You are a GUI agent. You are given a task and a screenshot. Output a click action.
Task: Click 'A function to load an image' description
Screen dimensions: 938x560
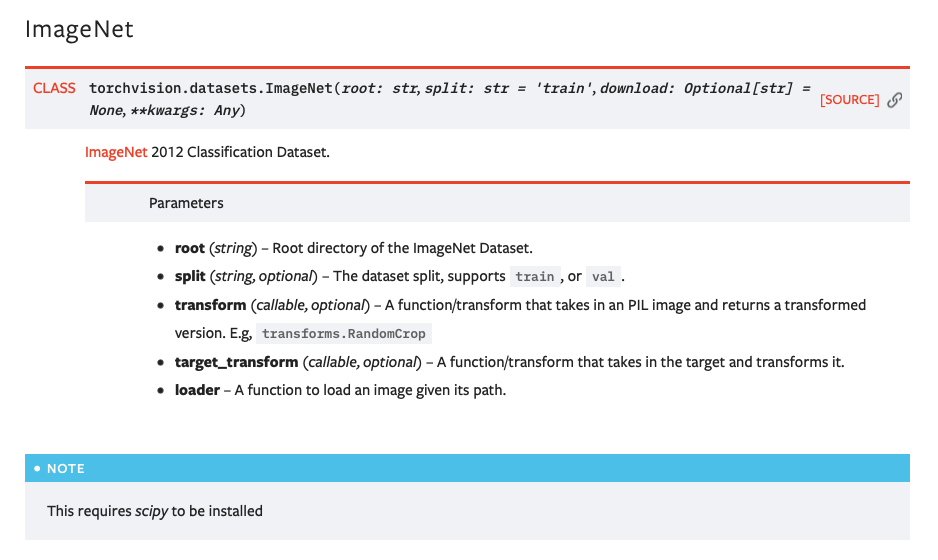[x=370, y=390]
